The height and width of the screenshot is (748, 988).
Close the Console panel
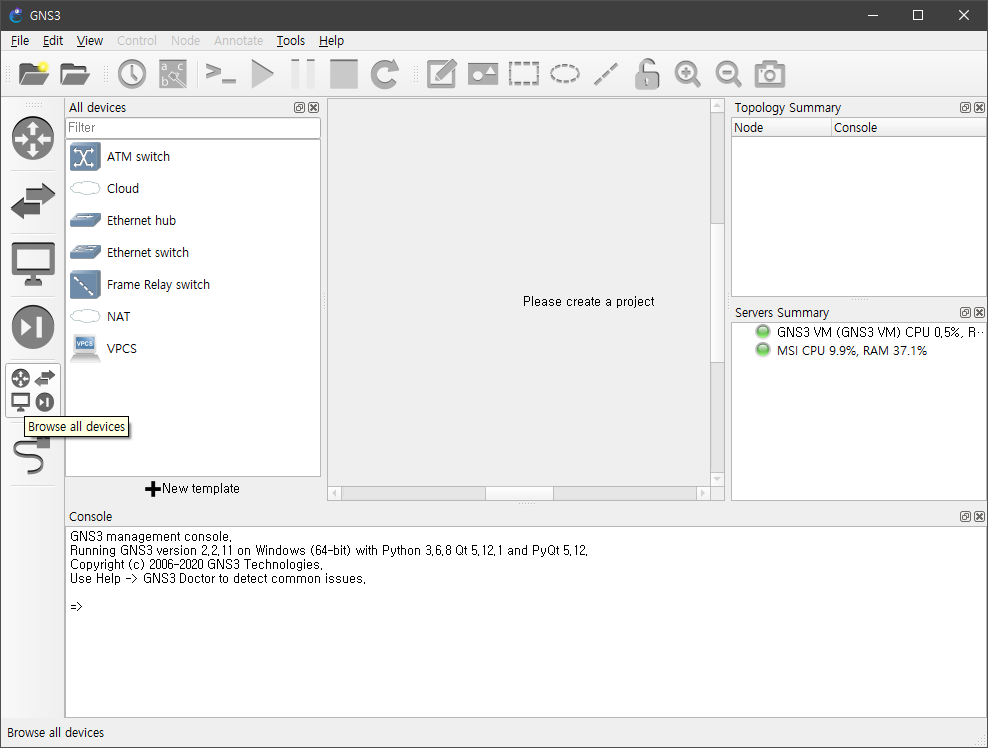tap(979, 517)
